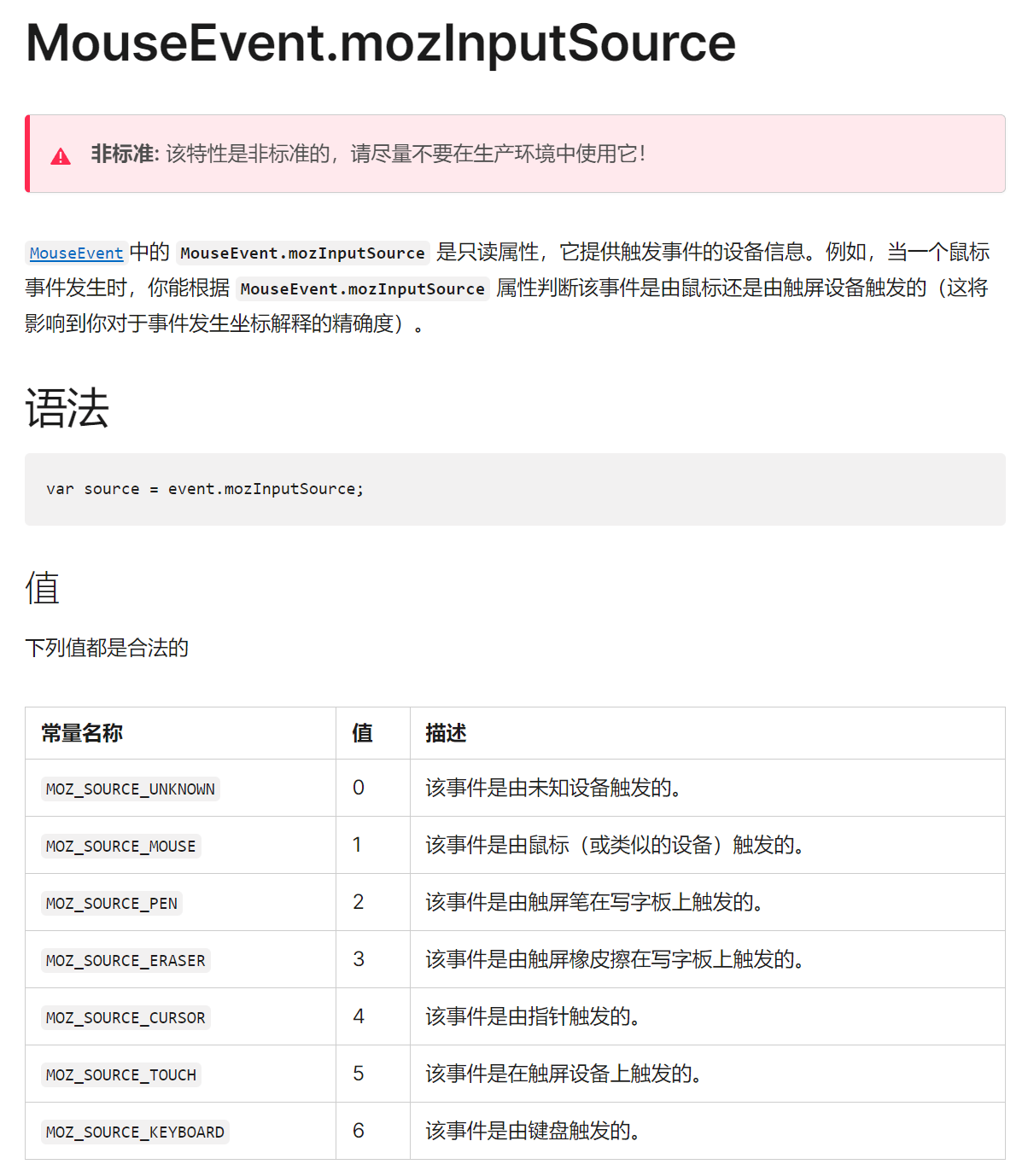Select the MOZ_SOURCE_CURSOR constant
1028x1176 pixels.
[125, 1017]
